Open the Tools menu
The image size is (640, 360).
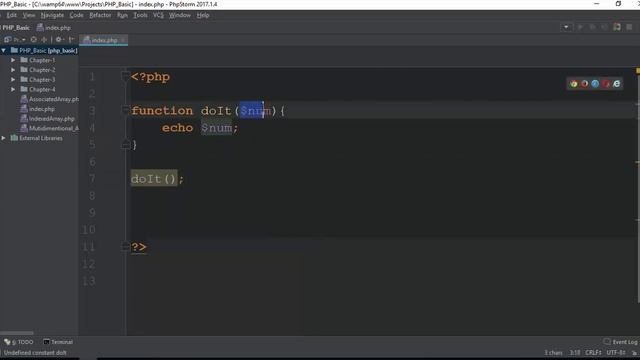pyautogui.click(x=140, y=15)
